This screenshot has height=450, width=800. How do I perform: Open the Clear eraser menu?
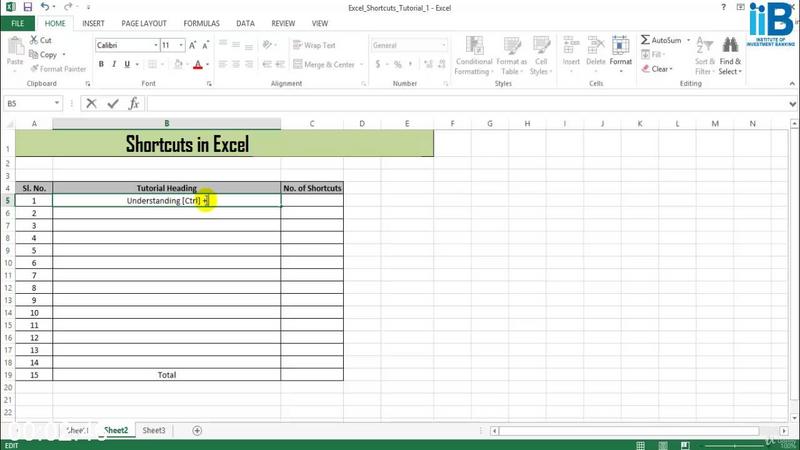(x=657, y=69)
